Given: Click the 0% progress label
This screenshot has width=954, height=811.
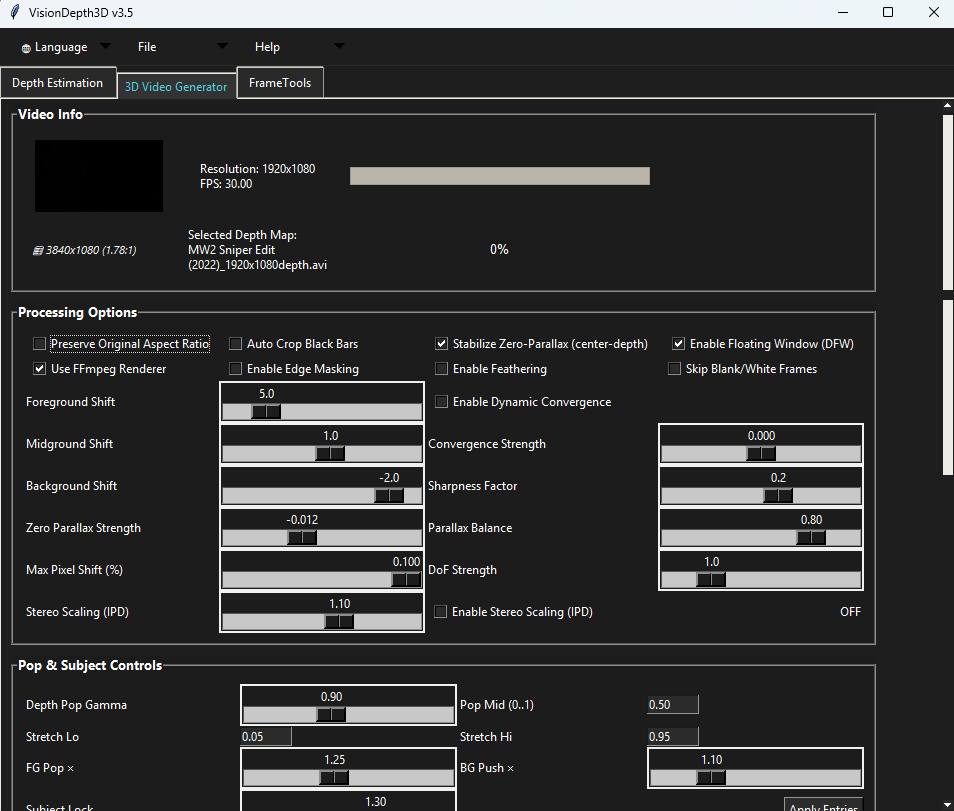Looking at the screenshot, I should tap(499, 249).
